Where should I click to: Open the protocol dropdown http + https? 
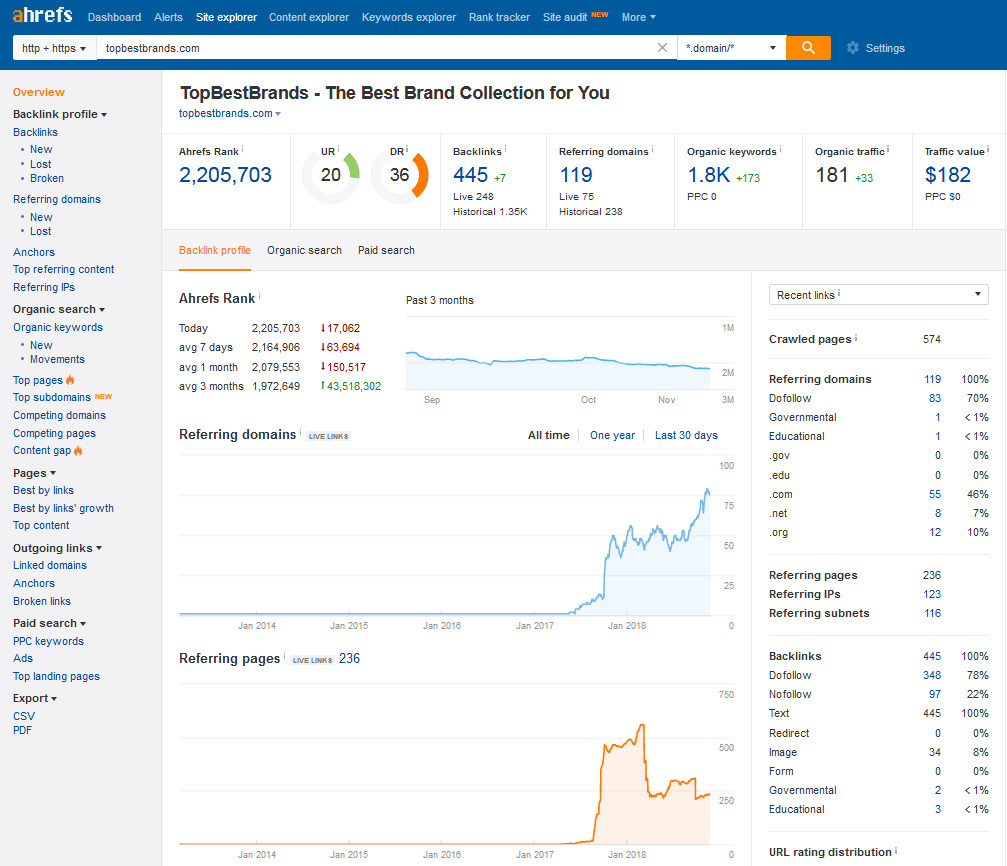(55, 48)
